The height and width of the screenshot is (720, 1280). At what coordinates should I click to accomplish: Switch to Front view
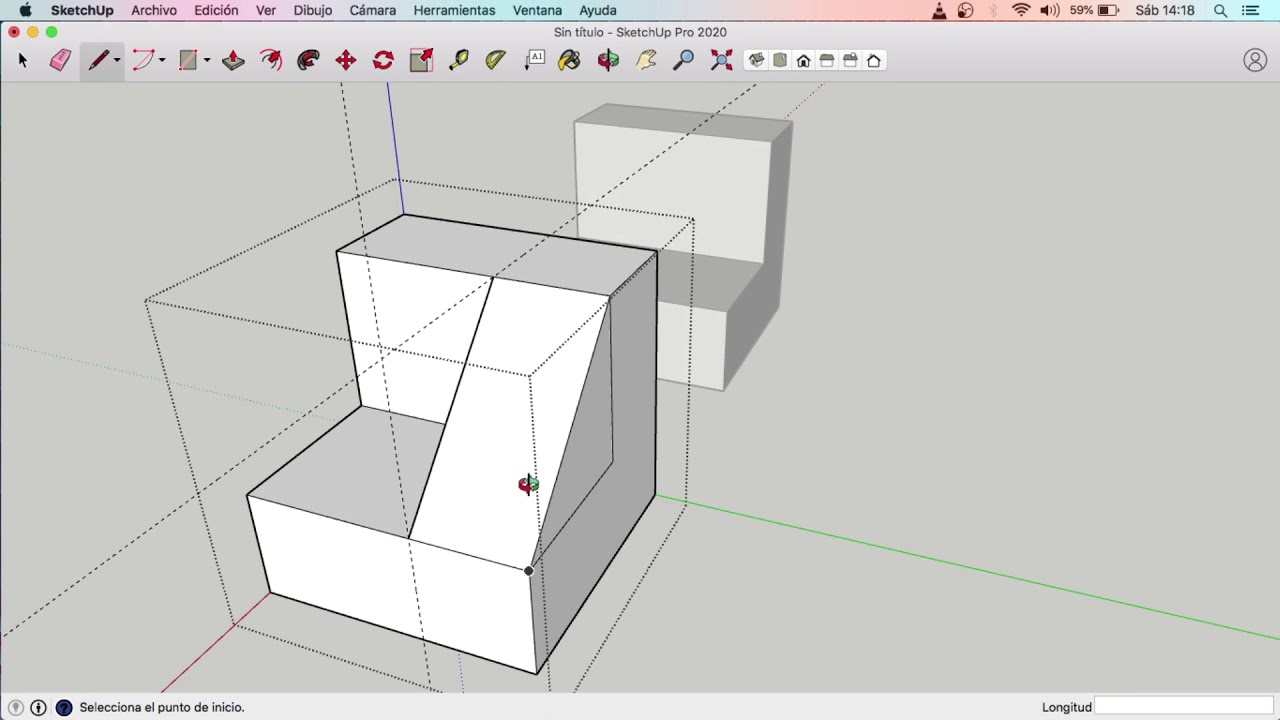tap(803, 61)
